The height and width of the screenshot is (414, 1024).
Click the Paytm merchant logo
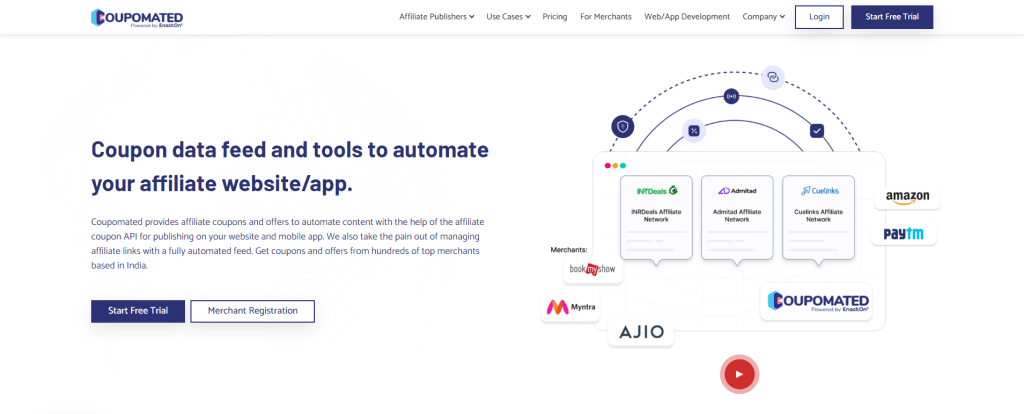pyautogui.click(x=903, y=234)
